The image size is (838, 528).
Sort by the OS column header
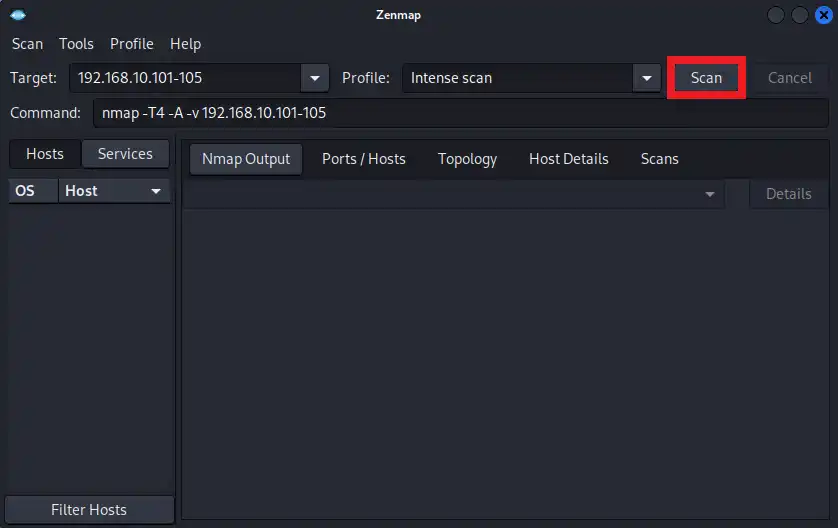tap(33, 191)
